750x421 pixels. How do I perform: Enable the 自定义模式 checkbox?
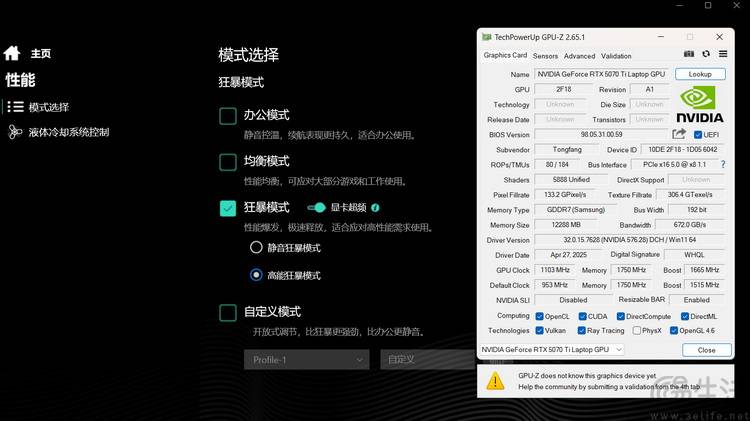(228, 312)
